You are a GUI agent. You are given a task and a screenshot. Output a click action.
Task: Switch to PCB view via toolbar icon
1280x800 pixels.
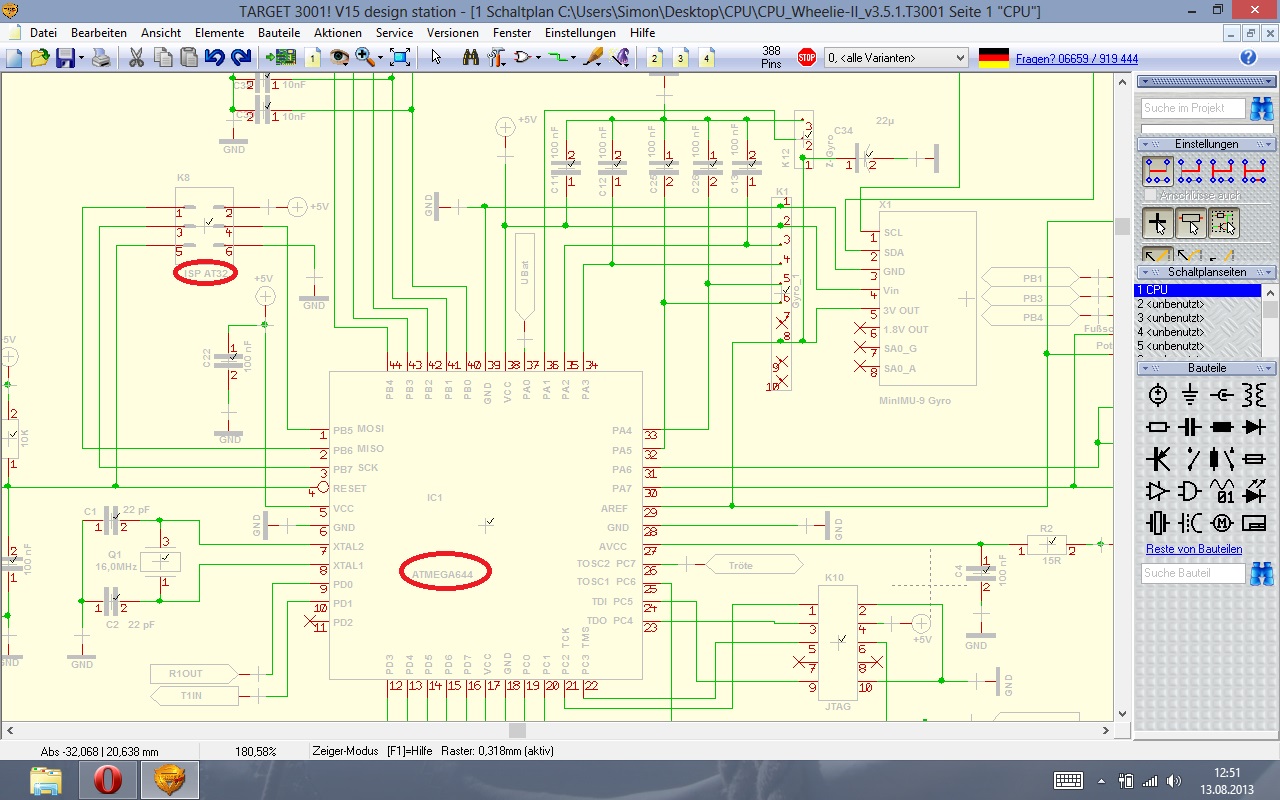coord(286,58)
